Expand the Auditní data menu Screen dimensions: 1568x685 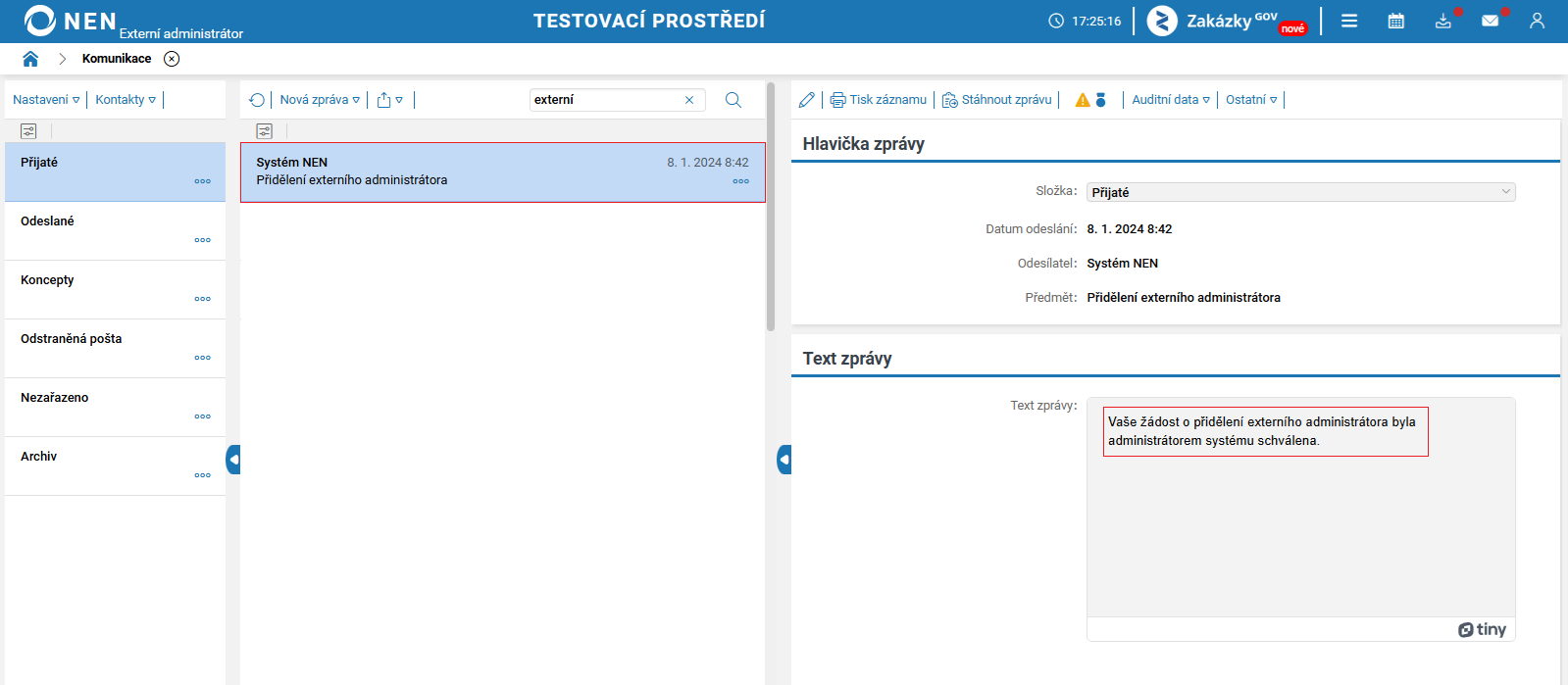tap(1171, 100)
